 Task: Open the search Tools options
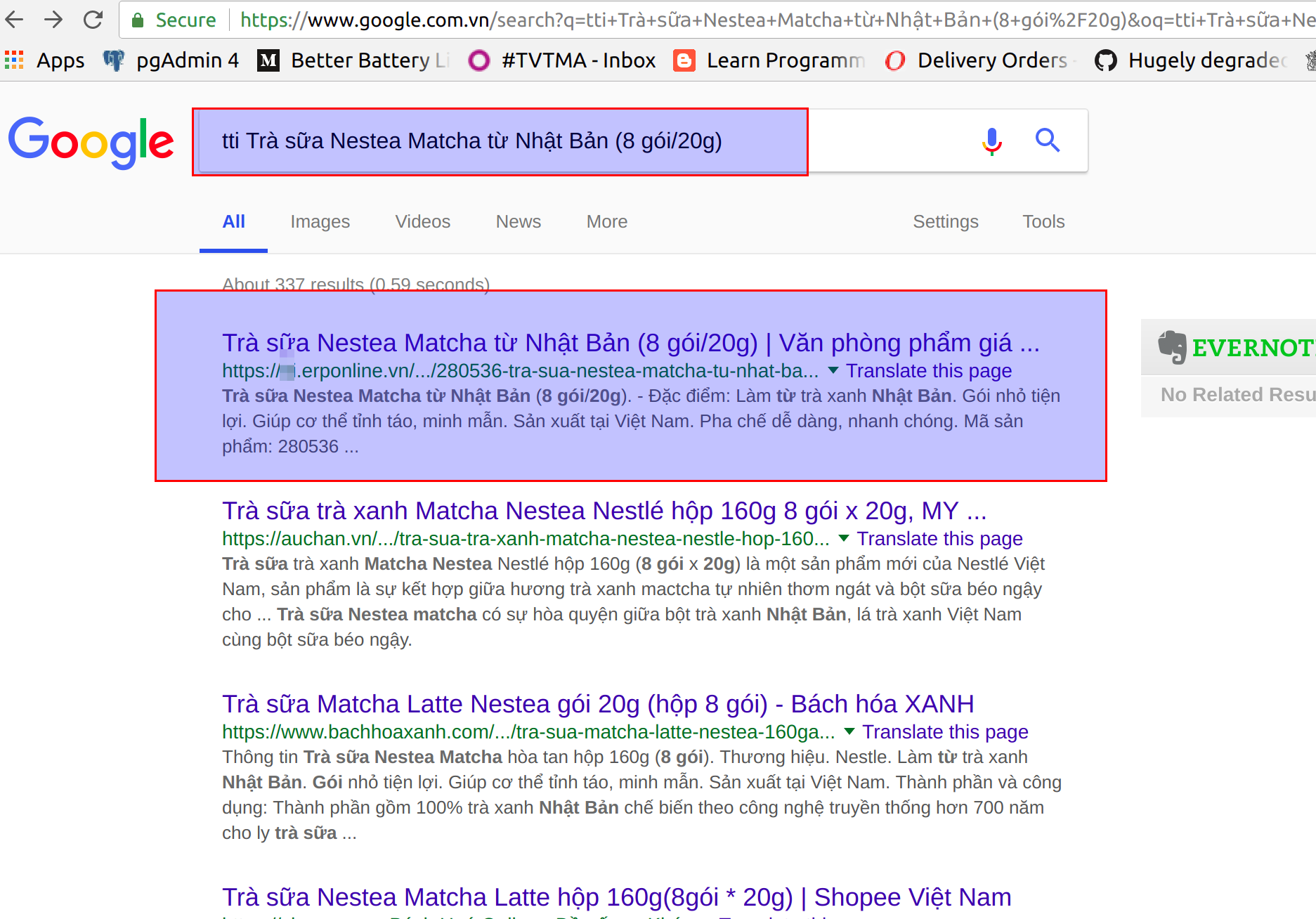[x=1043, y=222]
